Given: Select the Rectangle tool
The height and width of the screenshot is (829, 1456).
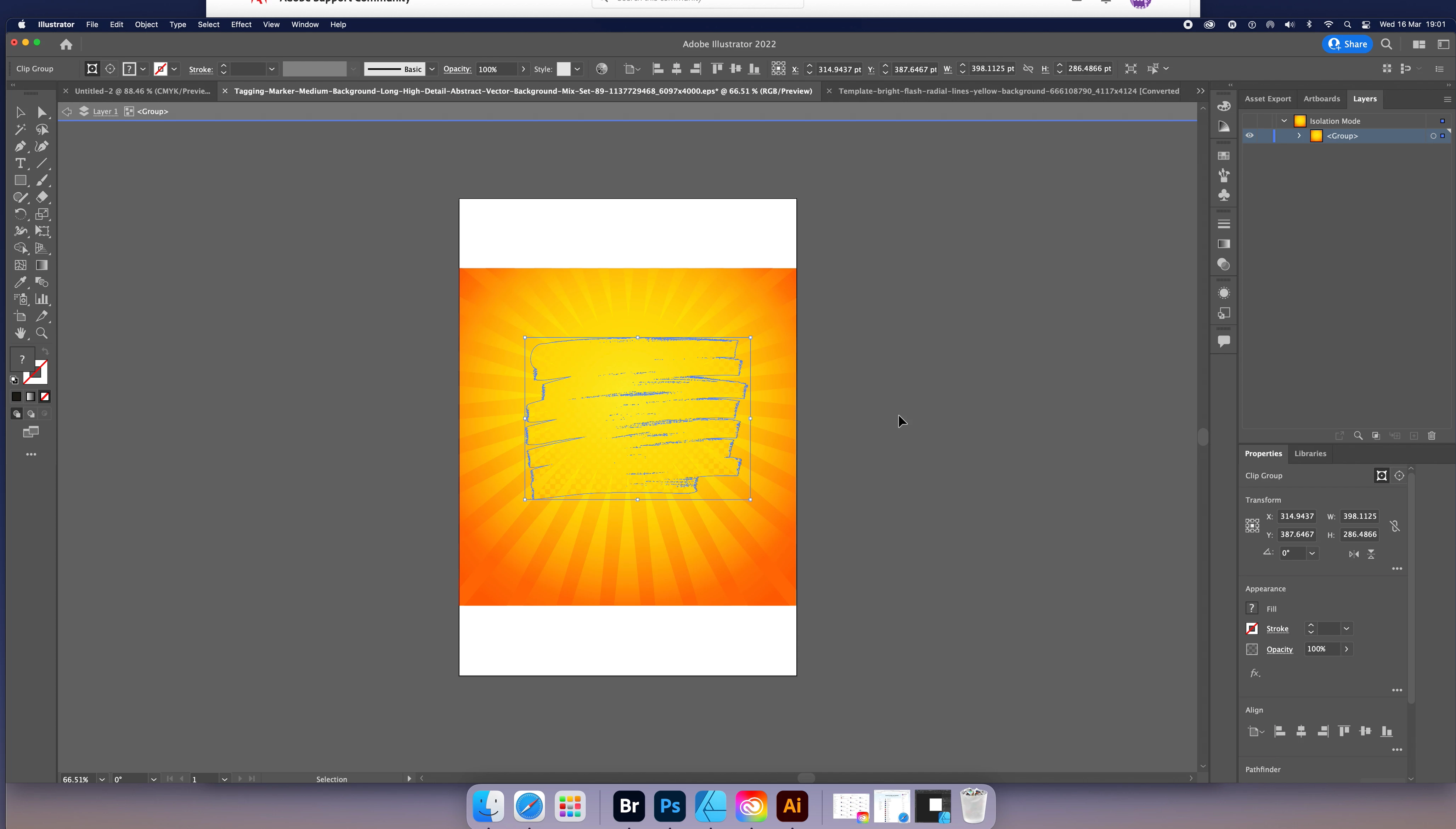Looking at the screenshot, I should click(20, 180).
